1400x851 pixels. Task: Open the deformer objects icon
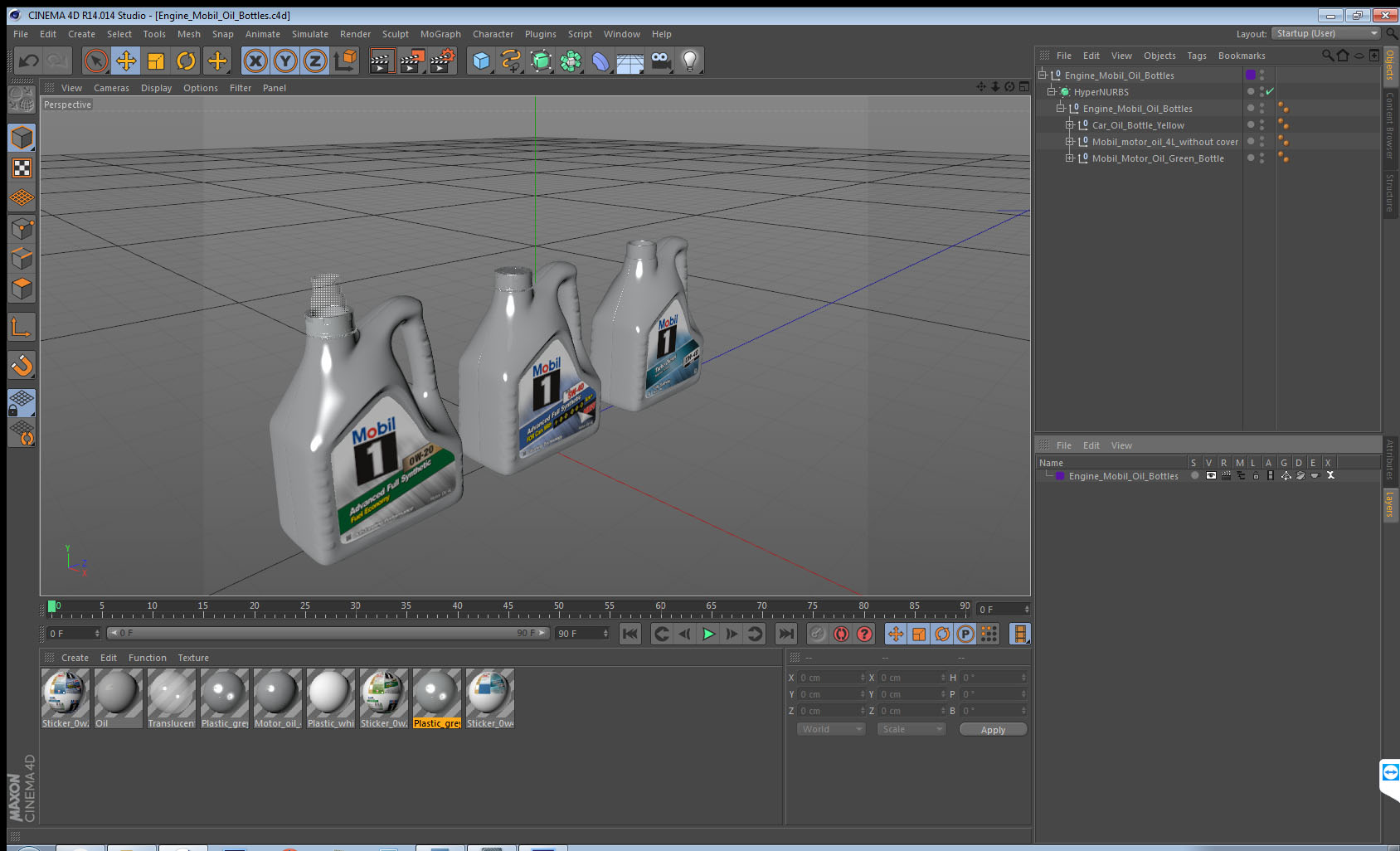[x=600, y=61]
